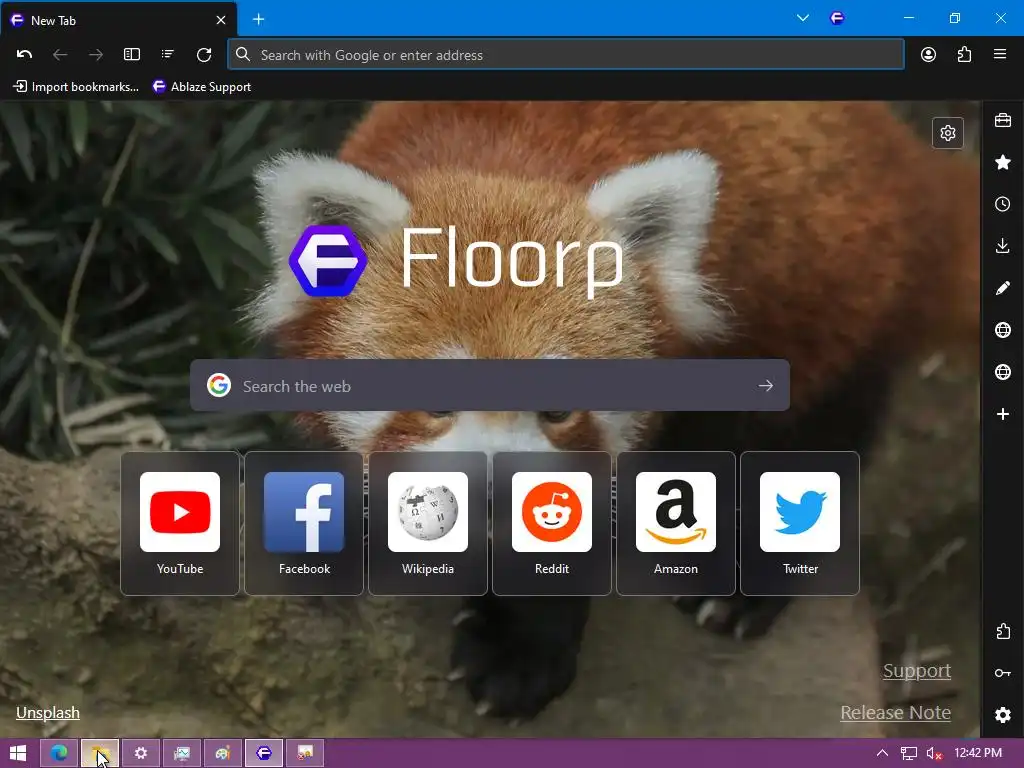Click Import bookmarks in bookmarks bar
This screenshot has width=1024, height=768.
(x=76, y=87)
